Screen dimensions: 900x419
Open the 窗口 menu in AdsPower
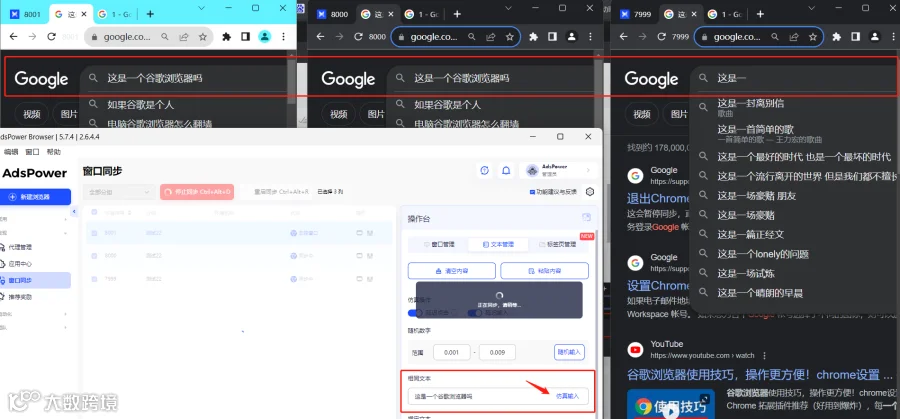pyautogui.click(x=32, y=152)
